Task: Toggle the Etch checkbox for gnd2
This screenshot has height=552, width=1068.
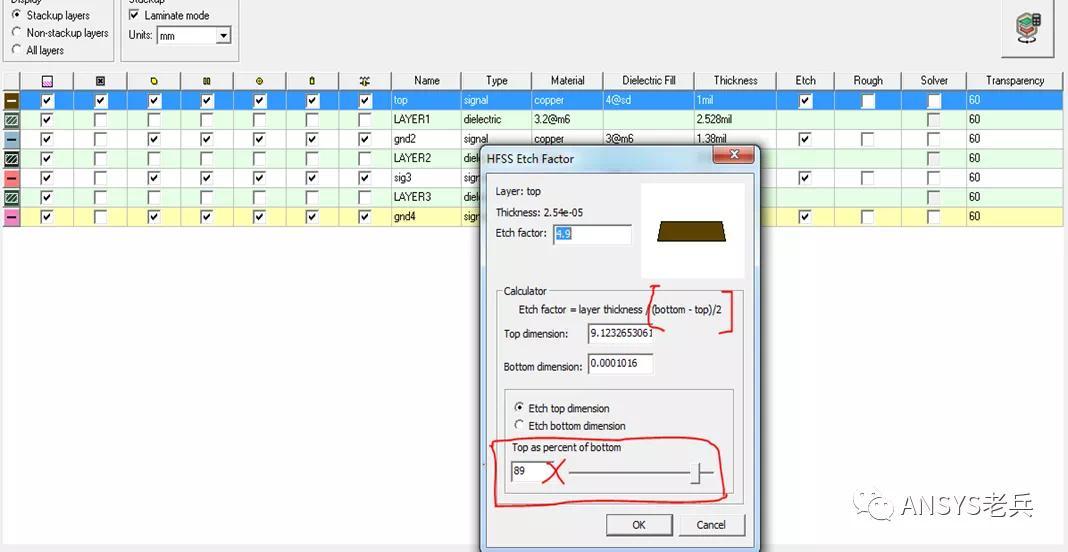Action: click(805, 139)
